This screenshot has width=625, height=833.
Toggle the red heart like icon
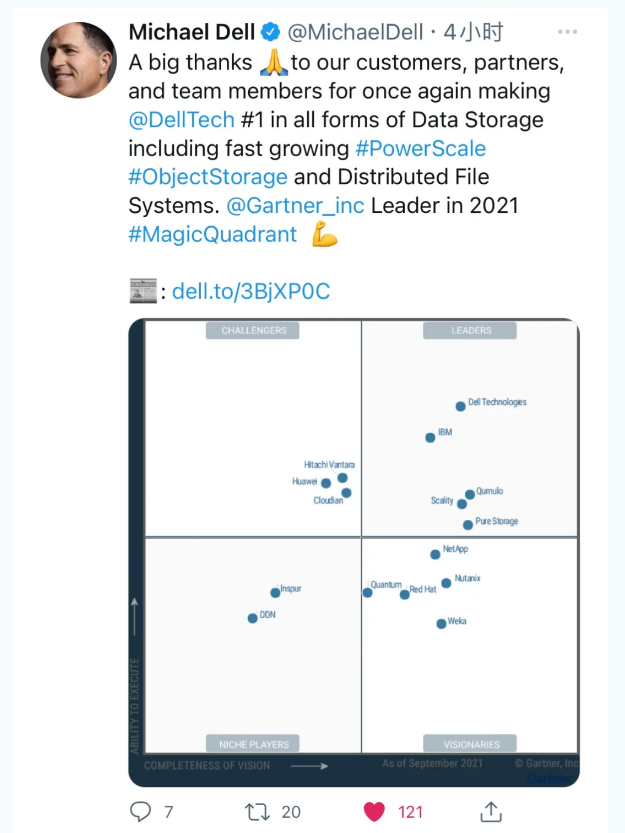click(374, 811)
